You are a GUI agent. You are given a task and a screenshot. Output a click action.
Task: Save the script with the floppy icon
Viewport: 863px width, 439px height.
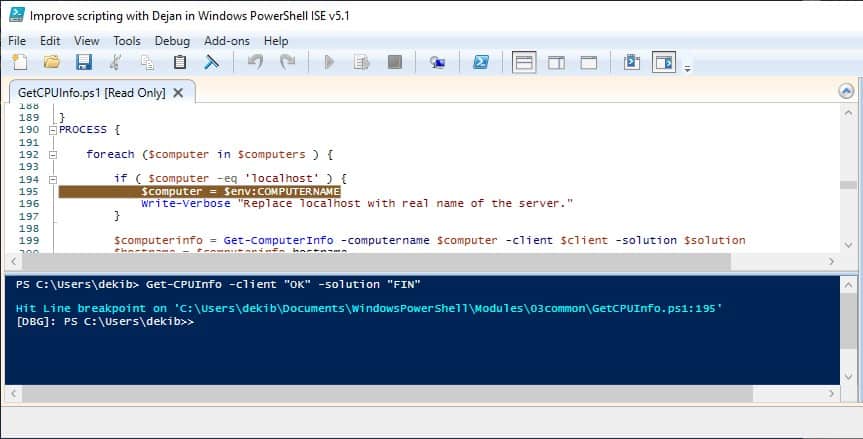click(84, 62)
